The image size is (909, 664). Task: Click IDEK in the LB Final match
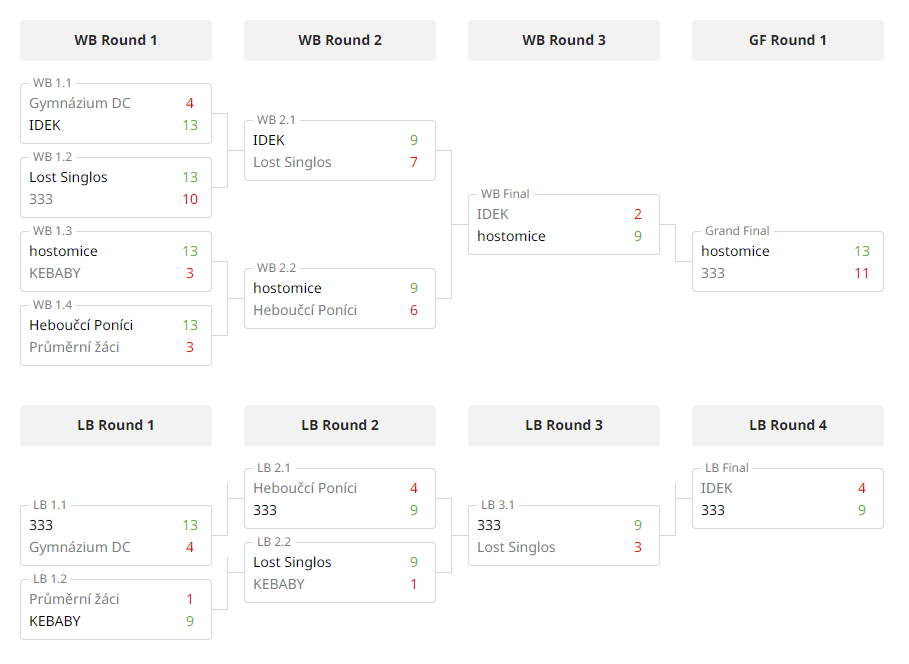717,488
